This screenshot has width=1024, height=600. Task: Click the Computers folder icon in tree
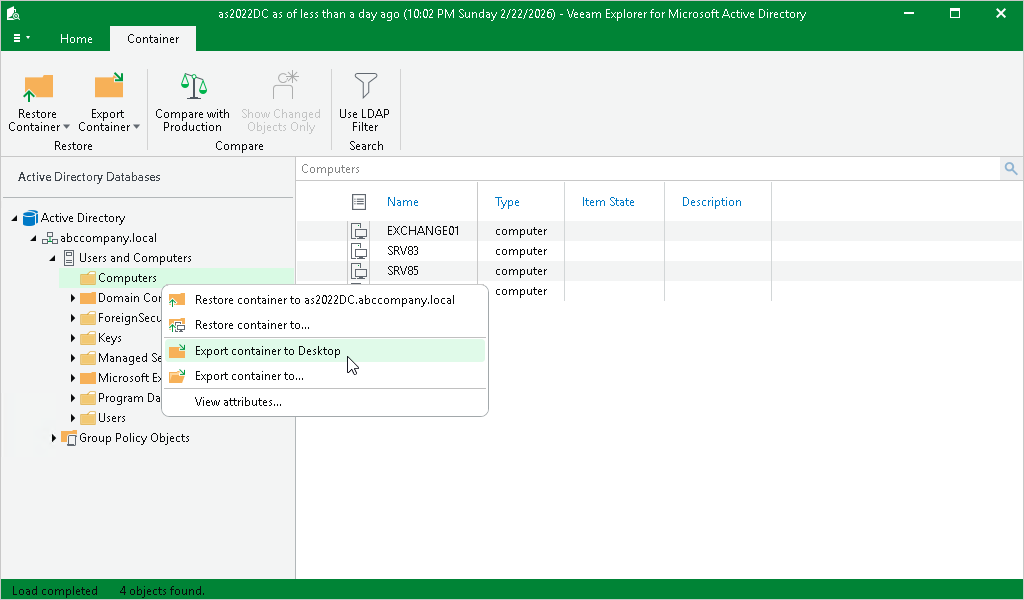pos(88,279)
